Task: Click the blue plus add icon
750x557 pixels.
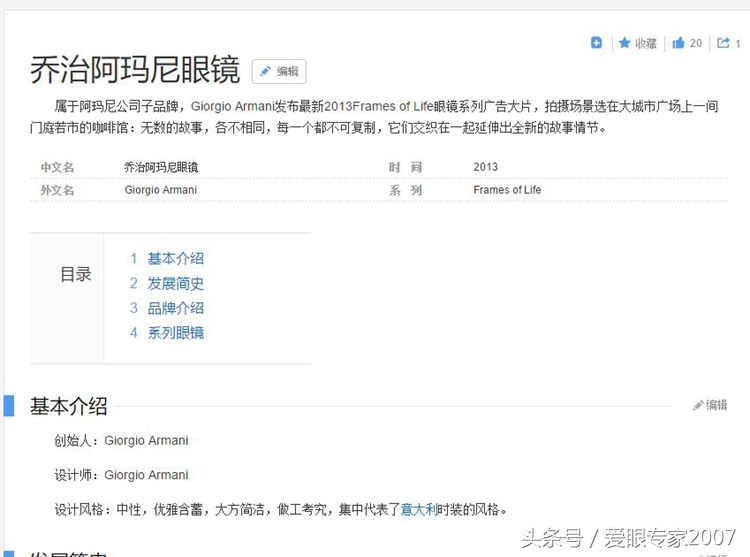Action: tap(596, 43)
